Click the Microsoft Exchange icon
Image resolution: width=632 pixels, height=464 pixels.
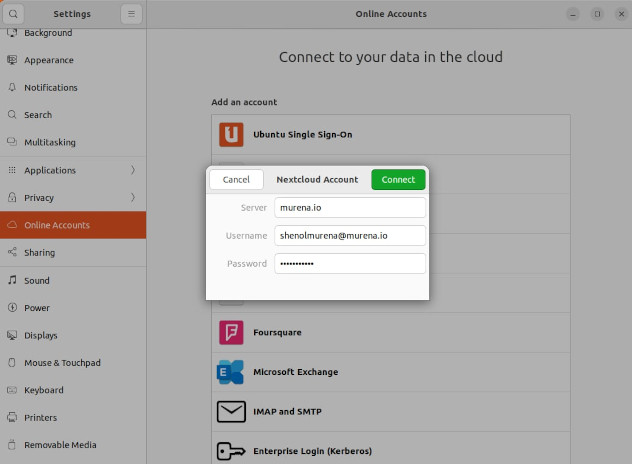pyautogui.click(x=231, y=372)
